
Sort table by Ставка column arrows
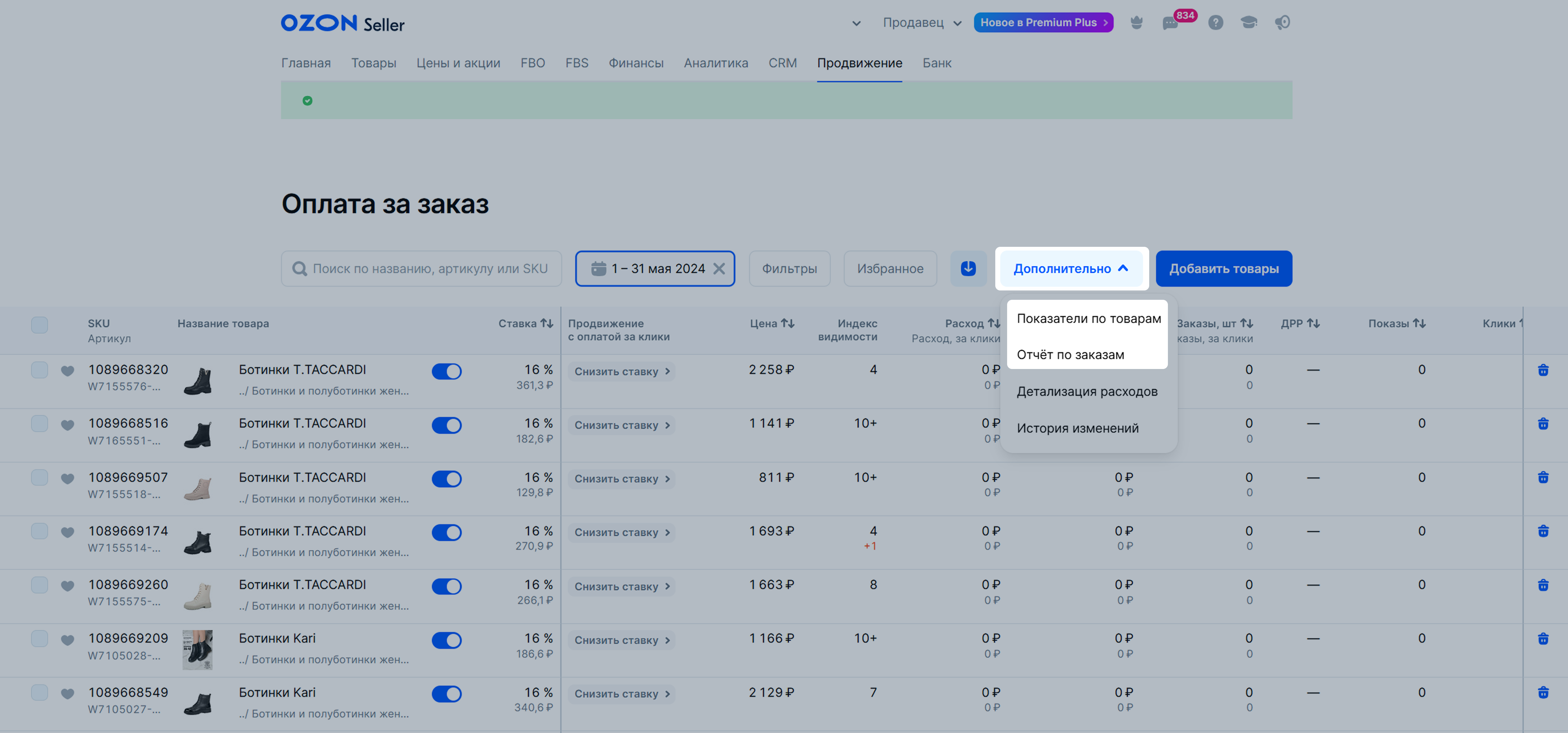[x=547, y=323]
